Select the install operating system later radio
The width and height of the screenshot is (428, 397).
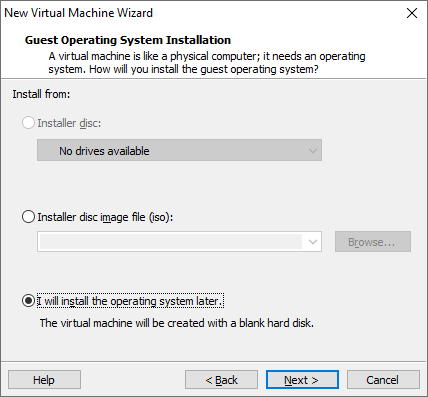click(28, 301)
